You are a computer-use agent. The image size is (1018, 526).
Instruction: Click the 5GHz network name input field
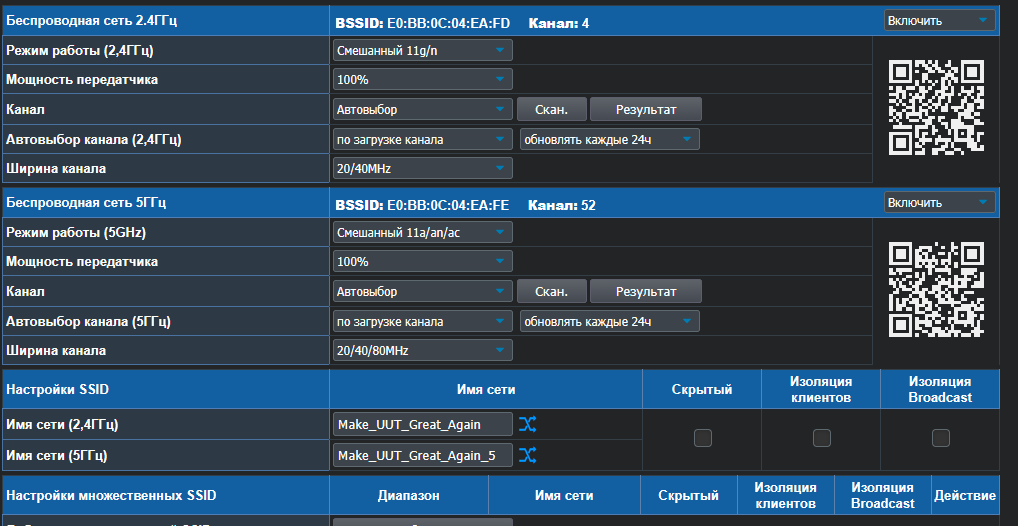pos(422,456)
